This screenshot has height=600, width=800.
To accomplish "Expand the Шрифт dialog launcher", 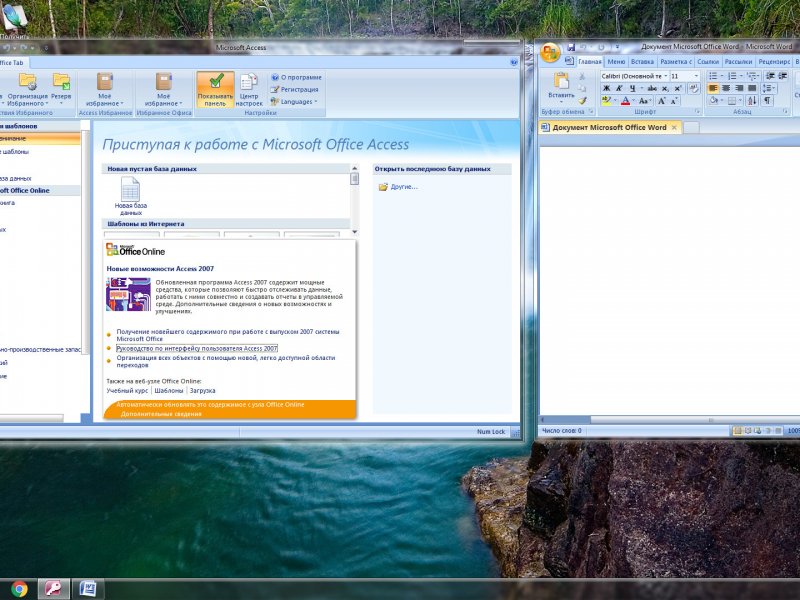I will pyautogui.click(x=697, y=111).
